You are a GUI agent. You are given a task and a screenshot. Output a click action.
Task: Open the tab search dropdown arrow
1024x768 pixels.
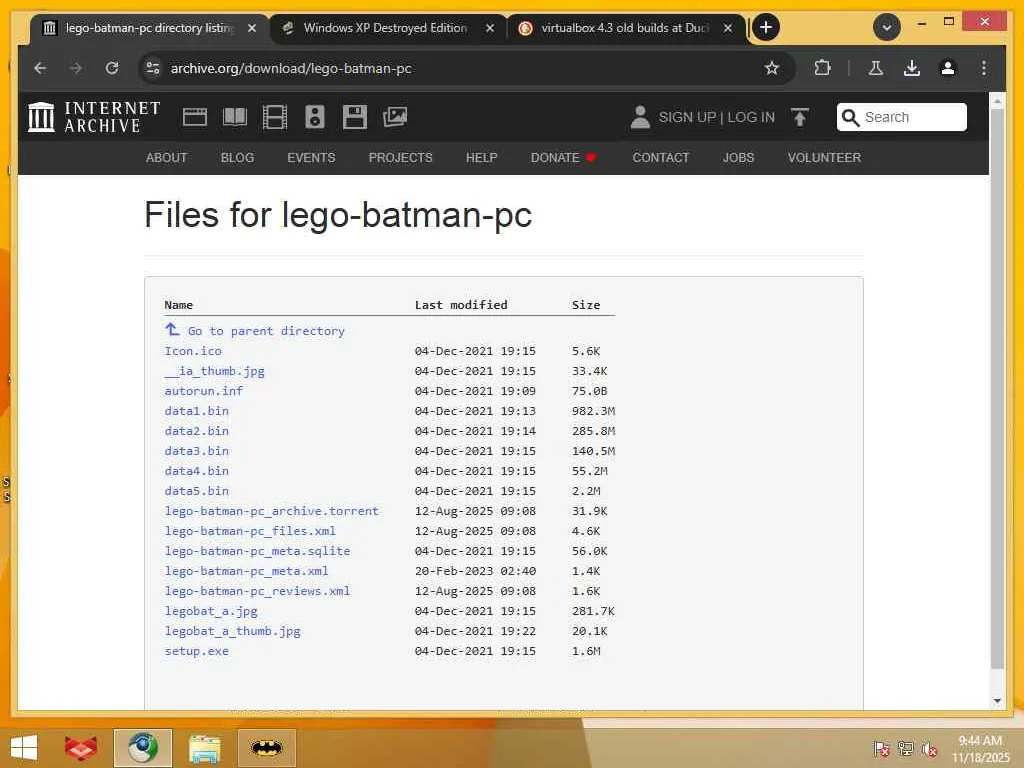pos(887,27)
